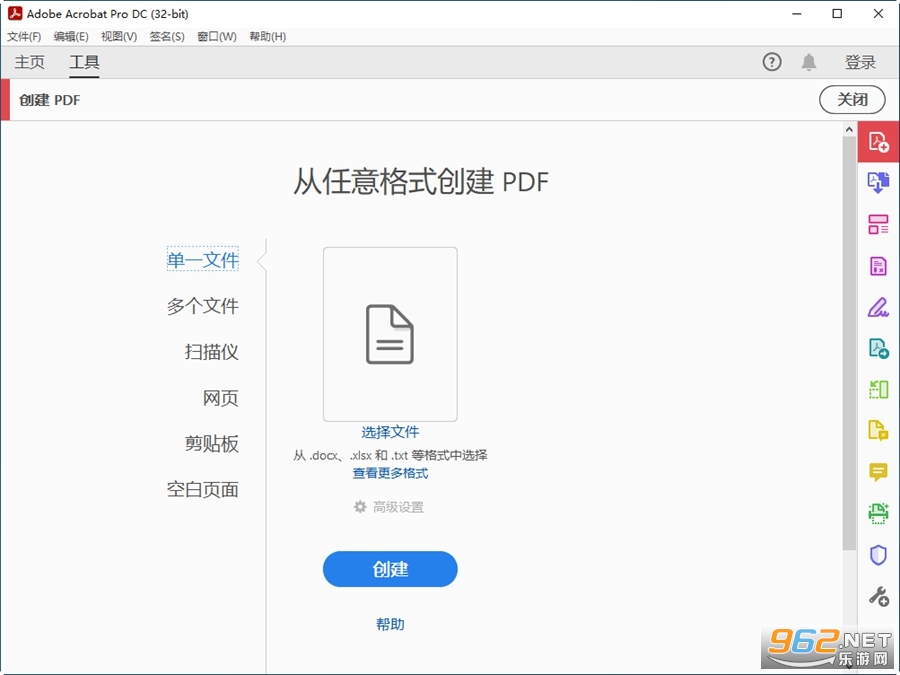The height and width of the screenshot is (675, 900).
Task: Click the blue 创建 button
Action: click(390, 569)
